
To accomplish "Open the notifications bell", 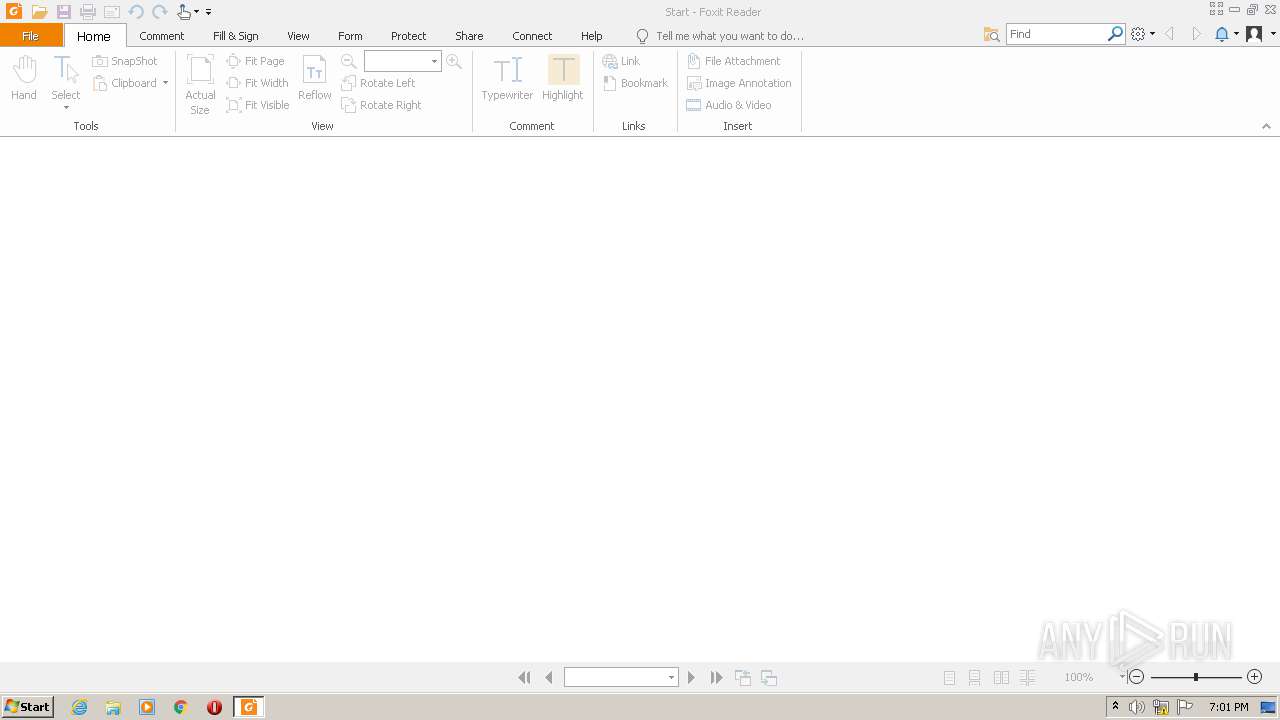I will [x=1221, y=34].
